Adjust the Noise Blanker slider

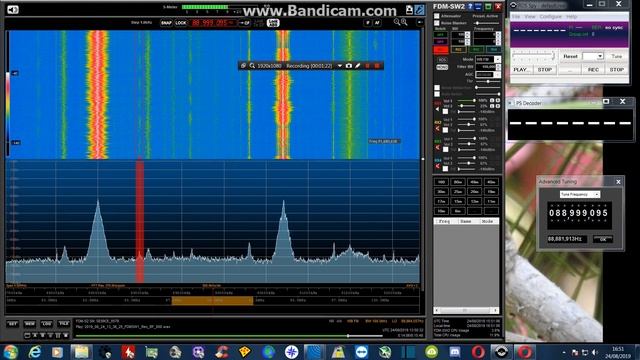pyautogui.click(x=487, y=23)
